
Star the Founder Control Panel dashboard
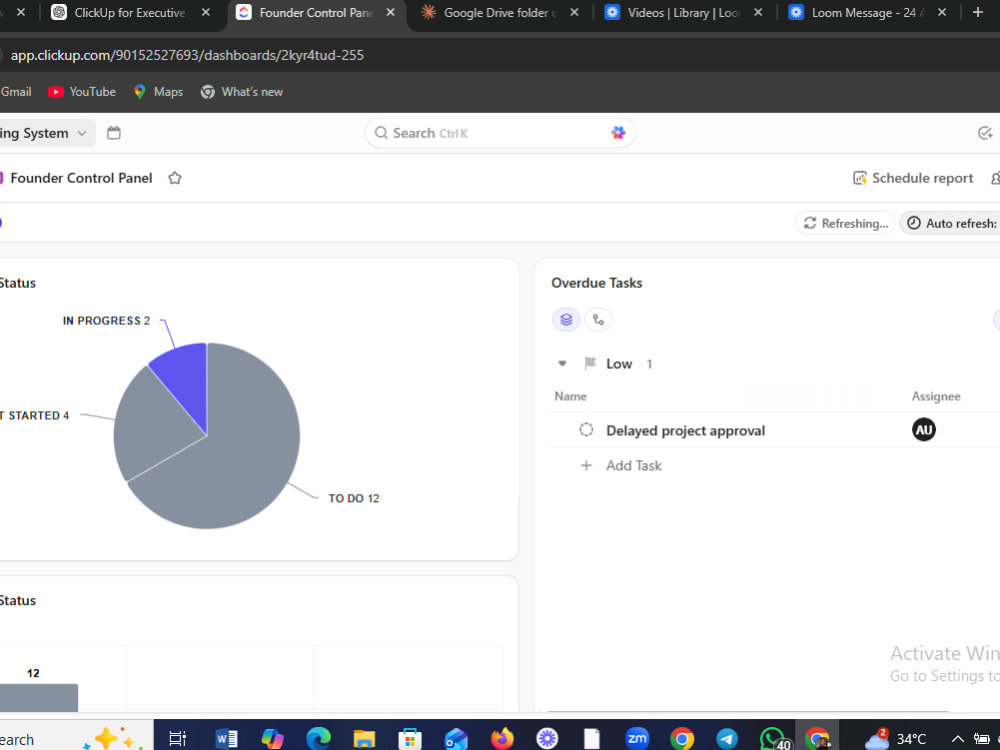(x=175, y=179)
